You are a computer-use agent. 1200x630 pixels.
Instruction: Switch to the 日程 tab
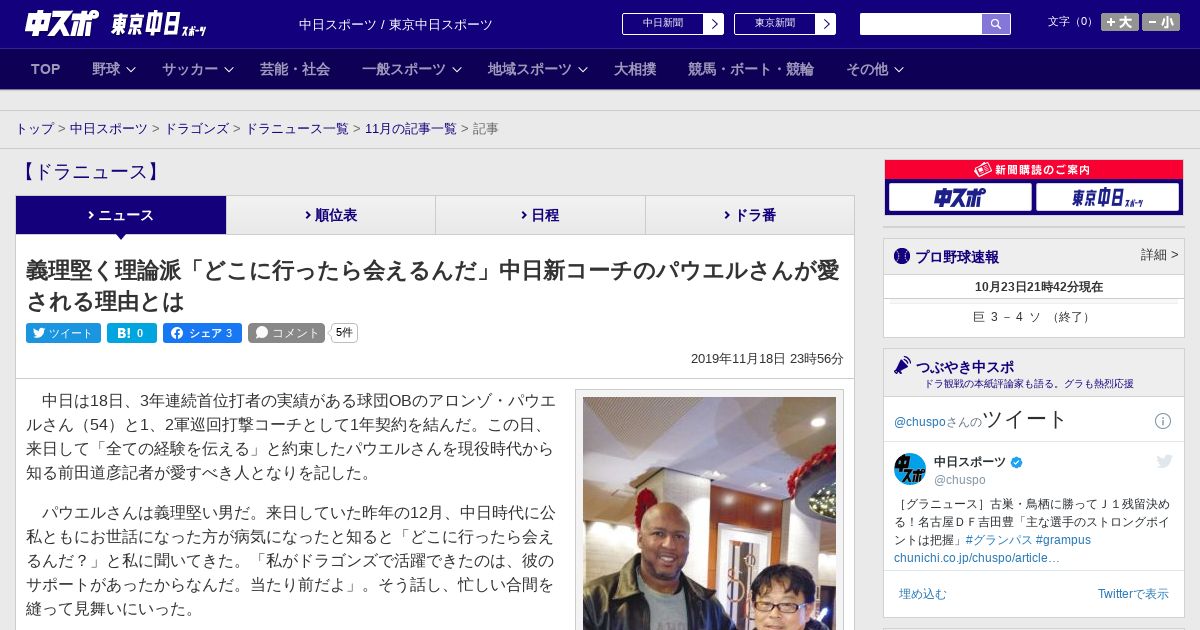click(540, 215)
